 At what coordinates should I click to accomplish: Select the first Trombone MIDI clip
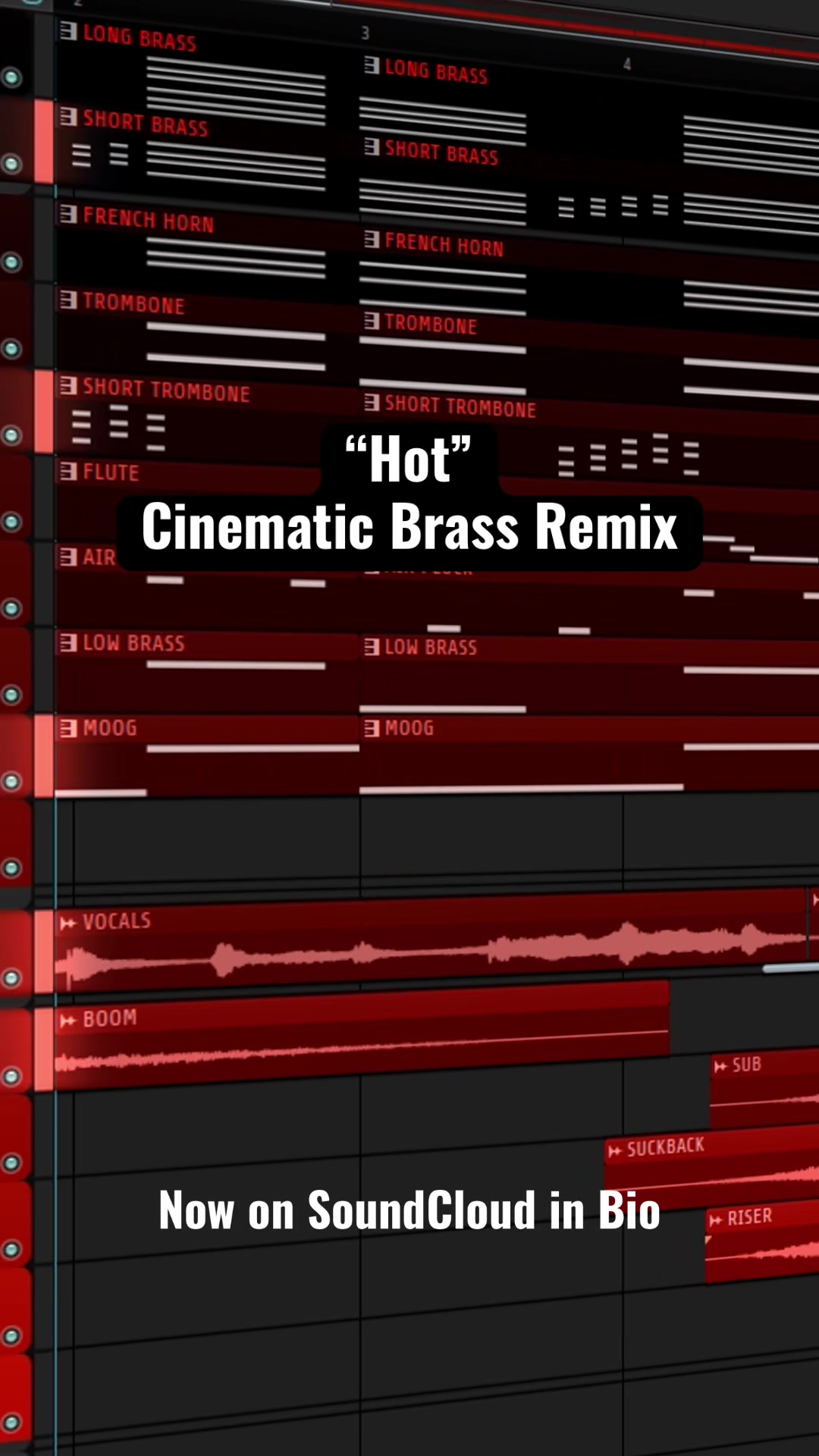(x=207, y=329)
